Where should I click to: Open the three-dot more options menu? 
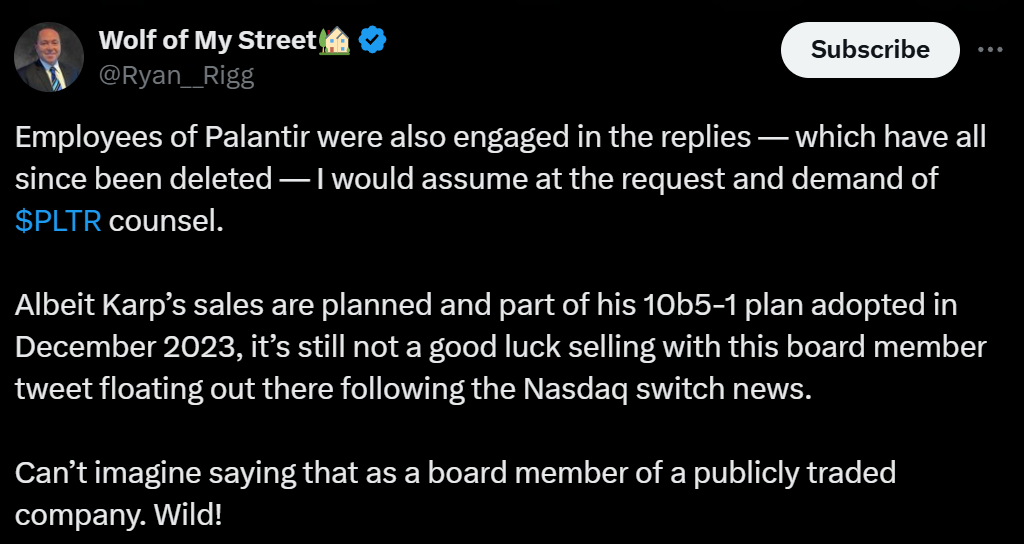(x=989, y=49)
